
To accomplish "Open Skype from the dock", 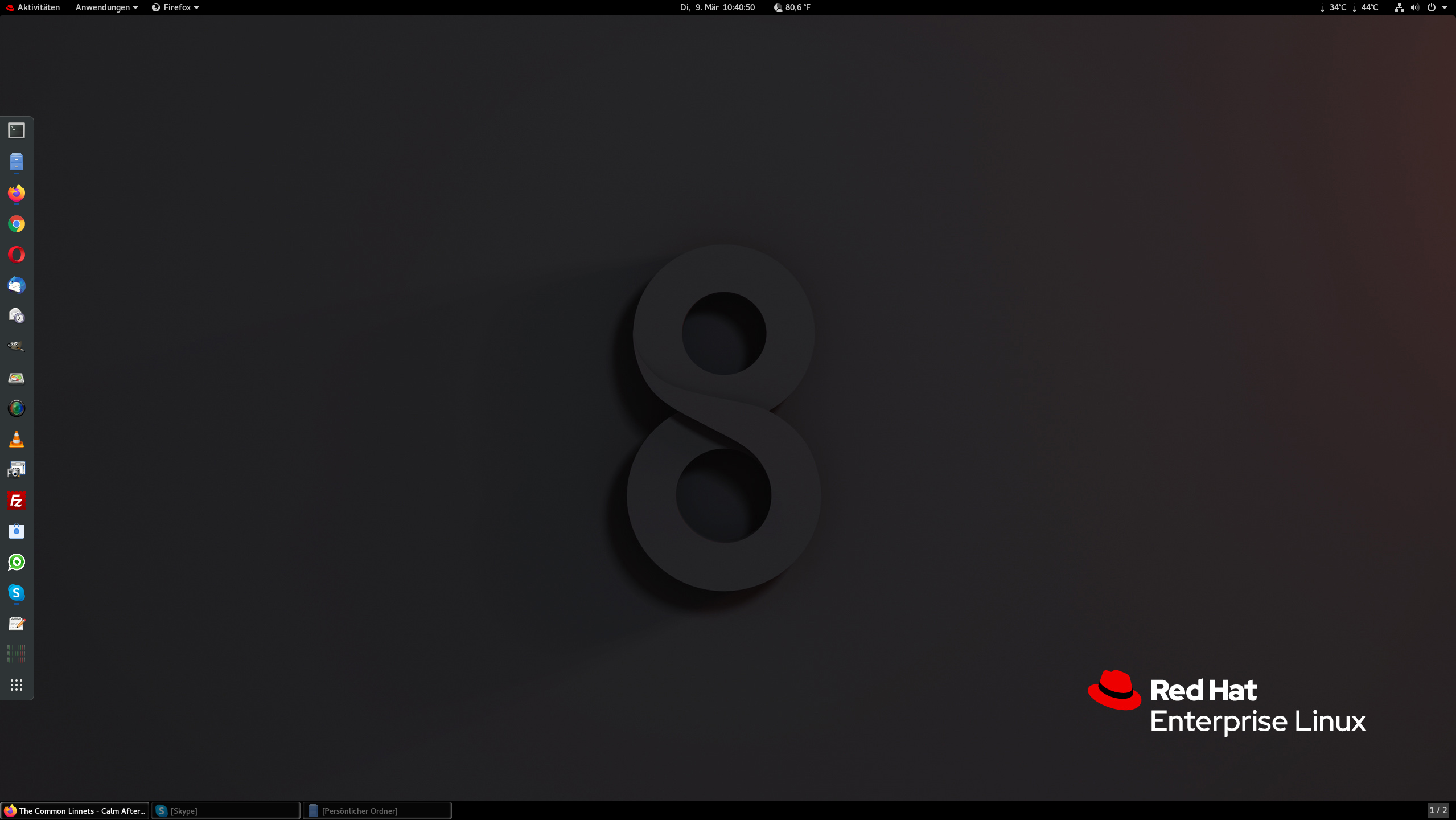I will coord(17,593).
